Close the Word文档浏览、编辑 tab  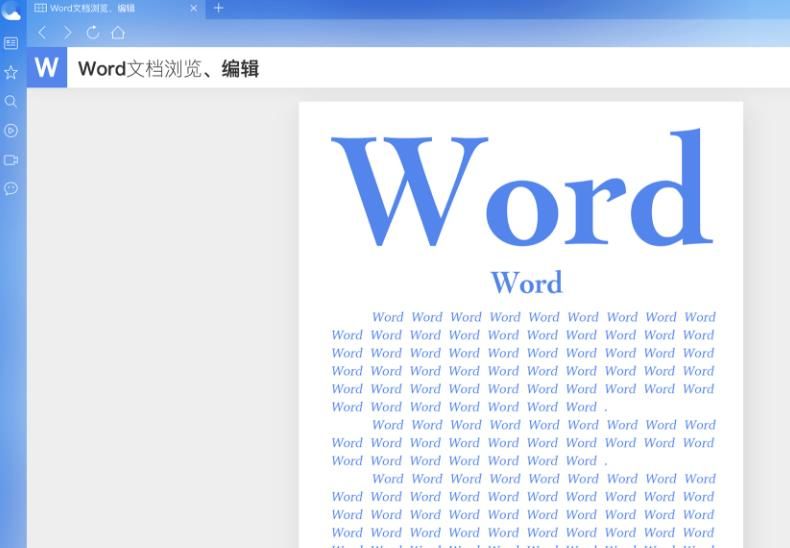193,8
